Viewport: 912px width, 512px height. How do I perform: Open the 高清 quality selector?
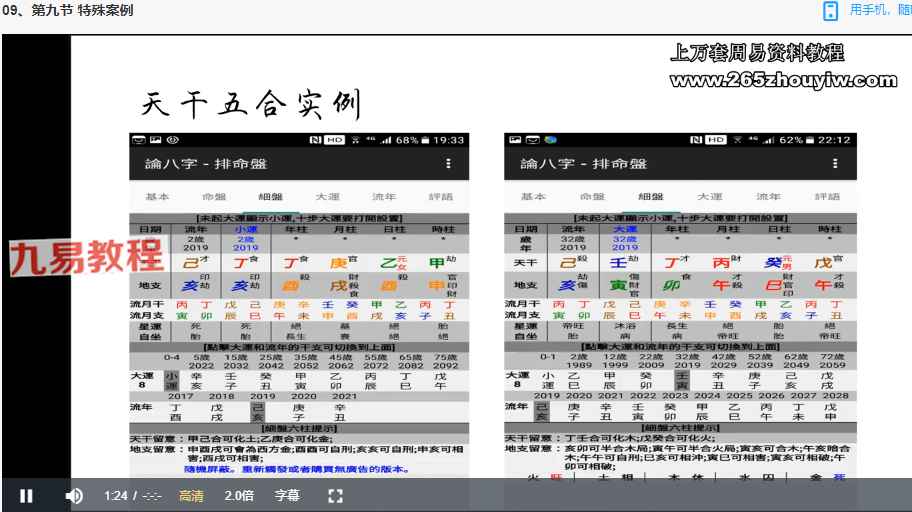(191, 496)
